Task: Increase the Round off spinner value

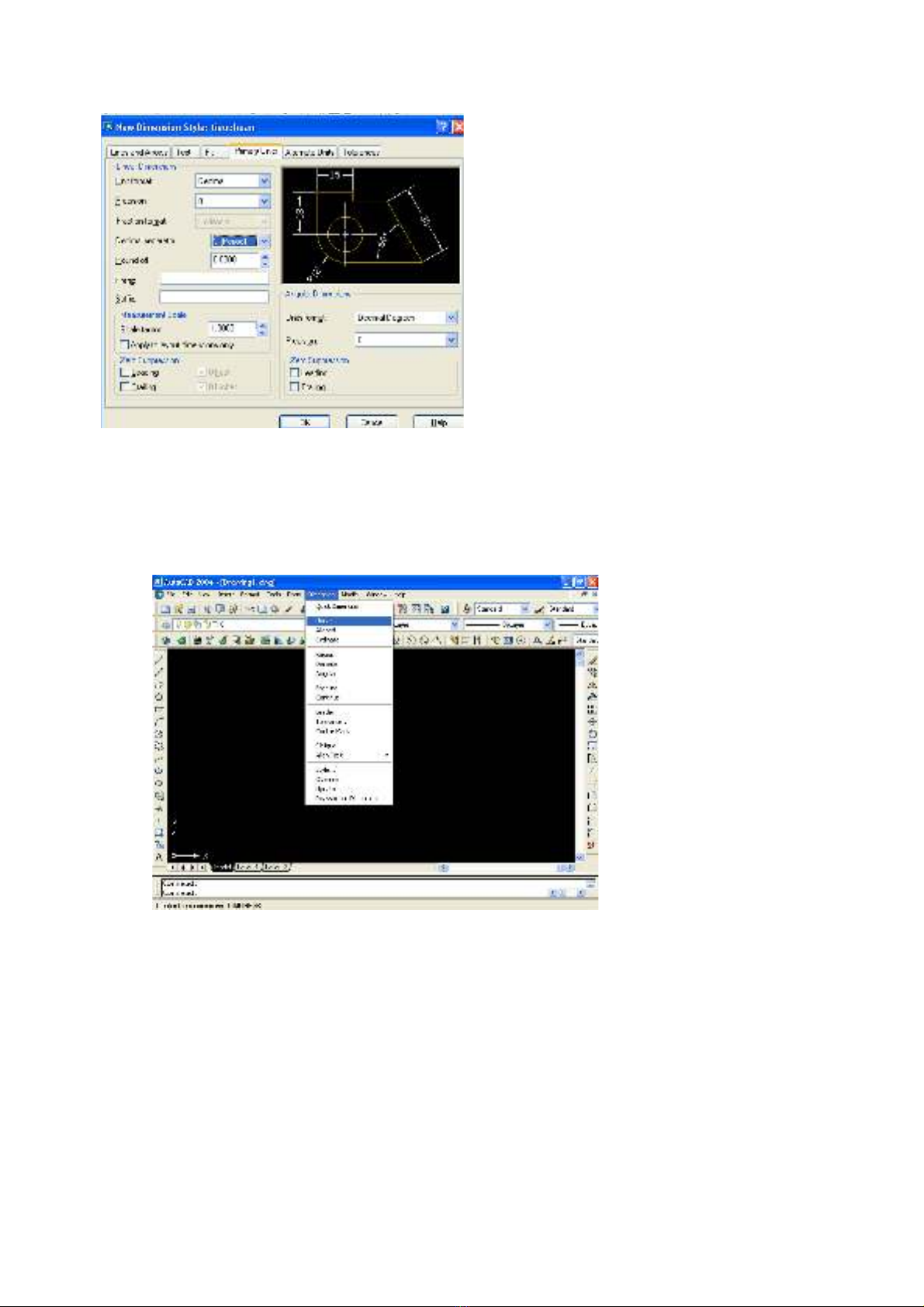Action: point(265,257)
